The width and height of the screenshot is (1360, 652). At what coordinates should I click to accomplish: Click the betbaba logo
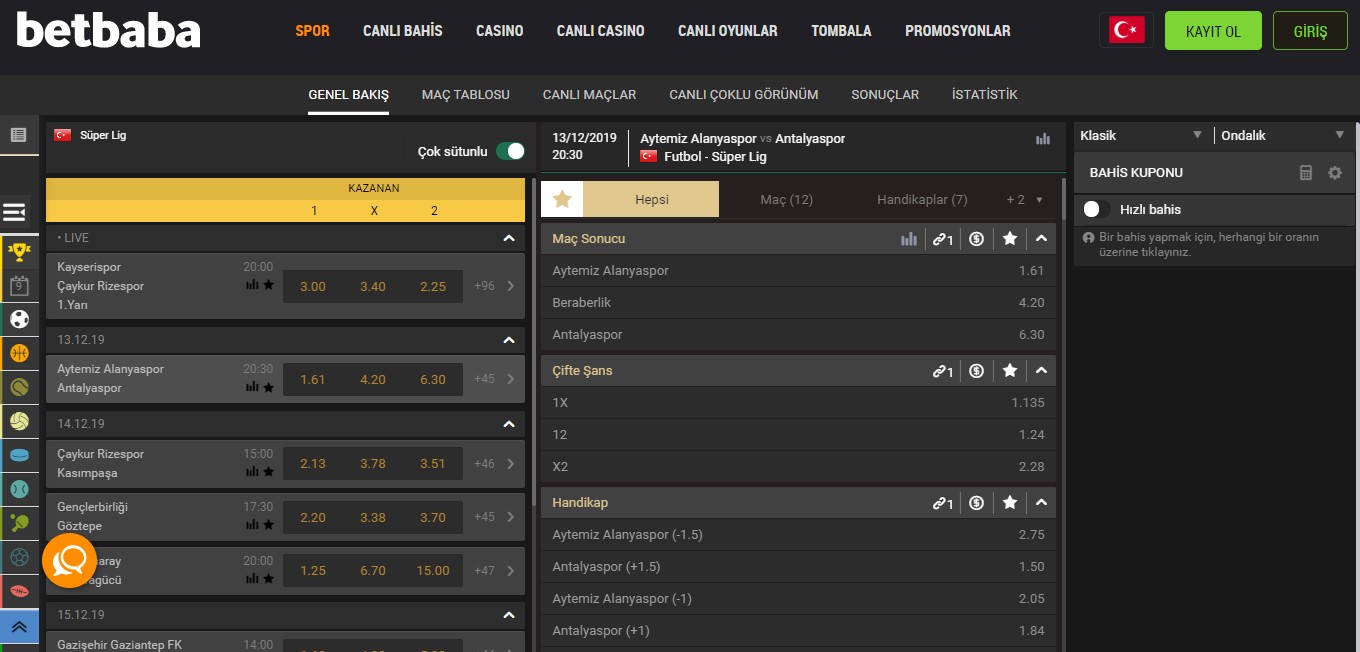(109, 31)
